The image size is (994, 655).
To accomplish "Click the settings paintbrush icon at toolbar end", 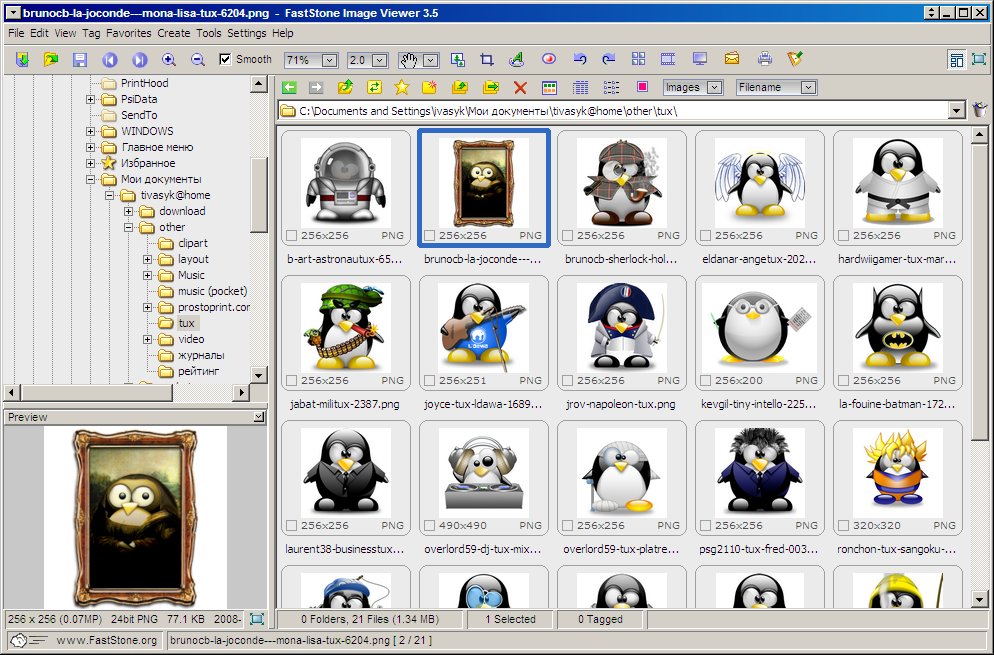I will pos(795,59).
